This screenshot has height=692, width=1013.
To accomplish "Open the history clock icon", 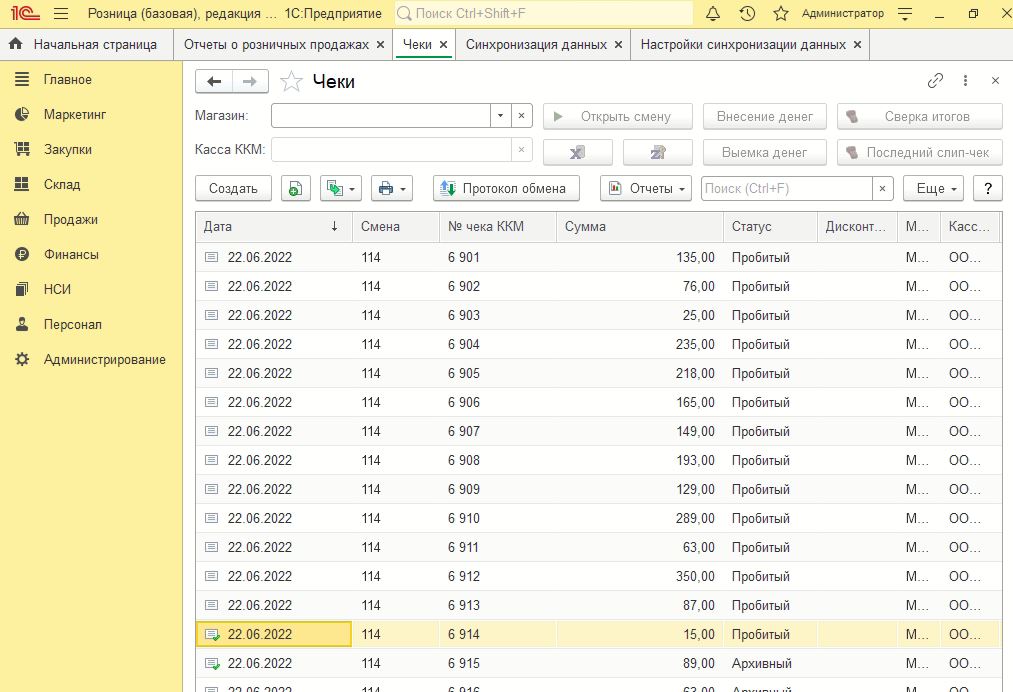I will click(x=747, y=14).
